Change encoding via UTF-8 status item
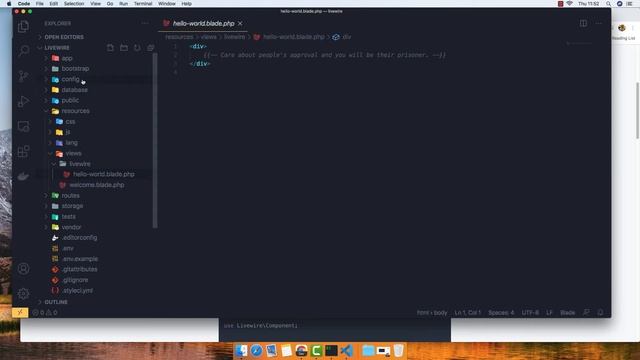 tap(530, 313)
